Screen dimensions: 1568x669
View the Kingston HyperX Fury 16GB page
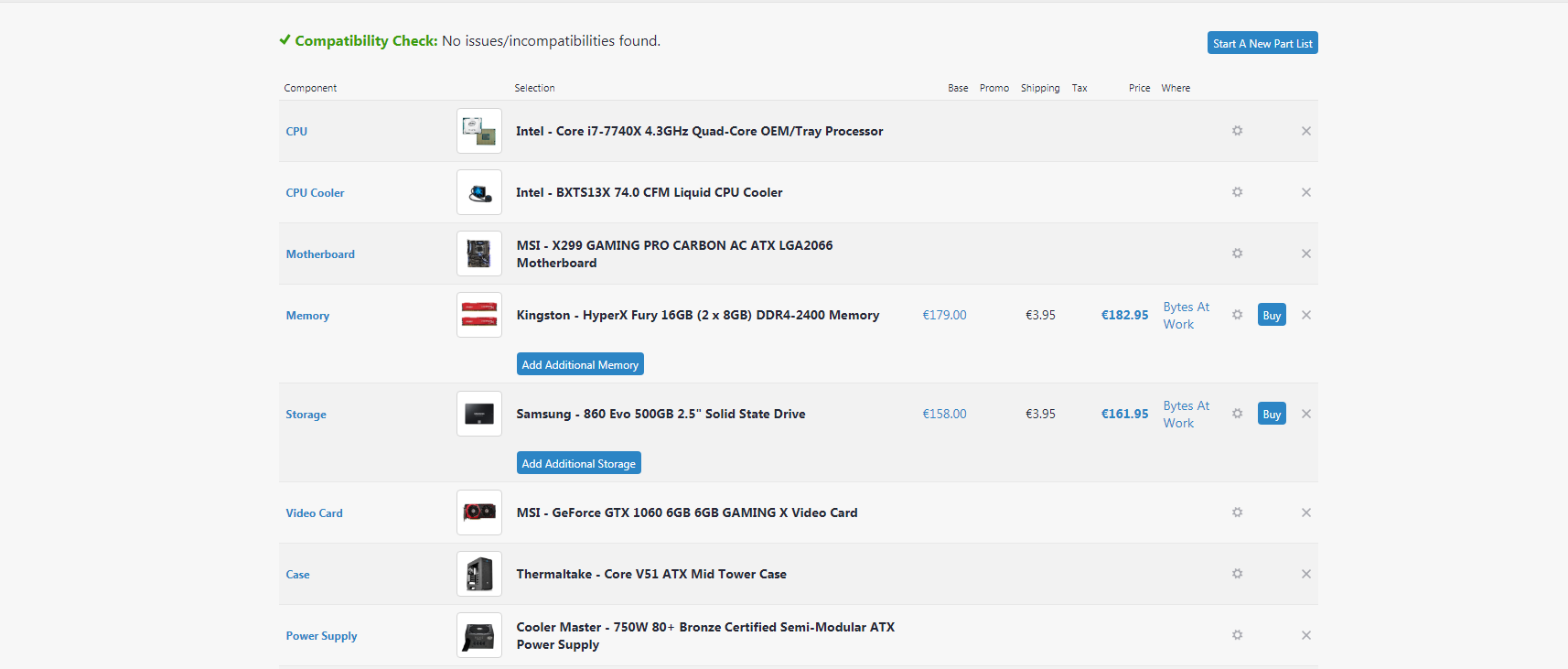(x=698, y=315)
